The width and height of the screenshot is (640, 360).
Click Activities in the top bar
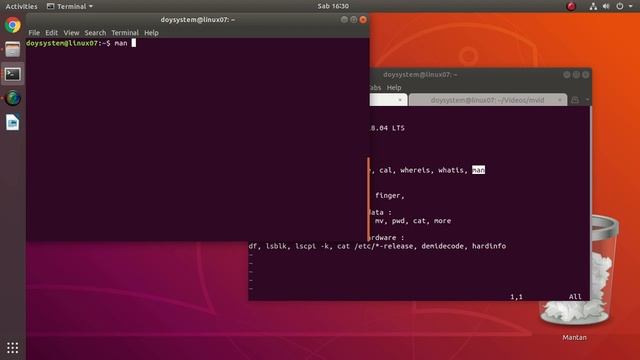pyautogui.click(x=21, y=6)
